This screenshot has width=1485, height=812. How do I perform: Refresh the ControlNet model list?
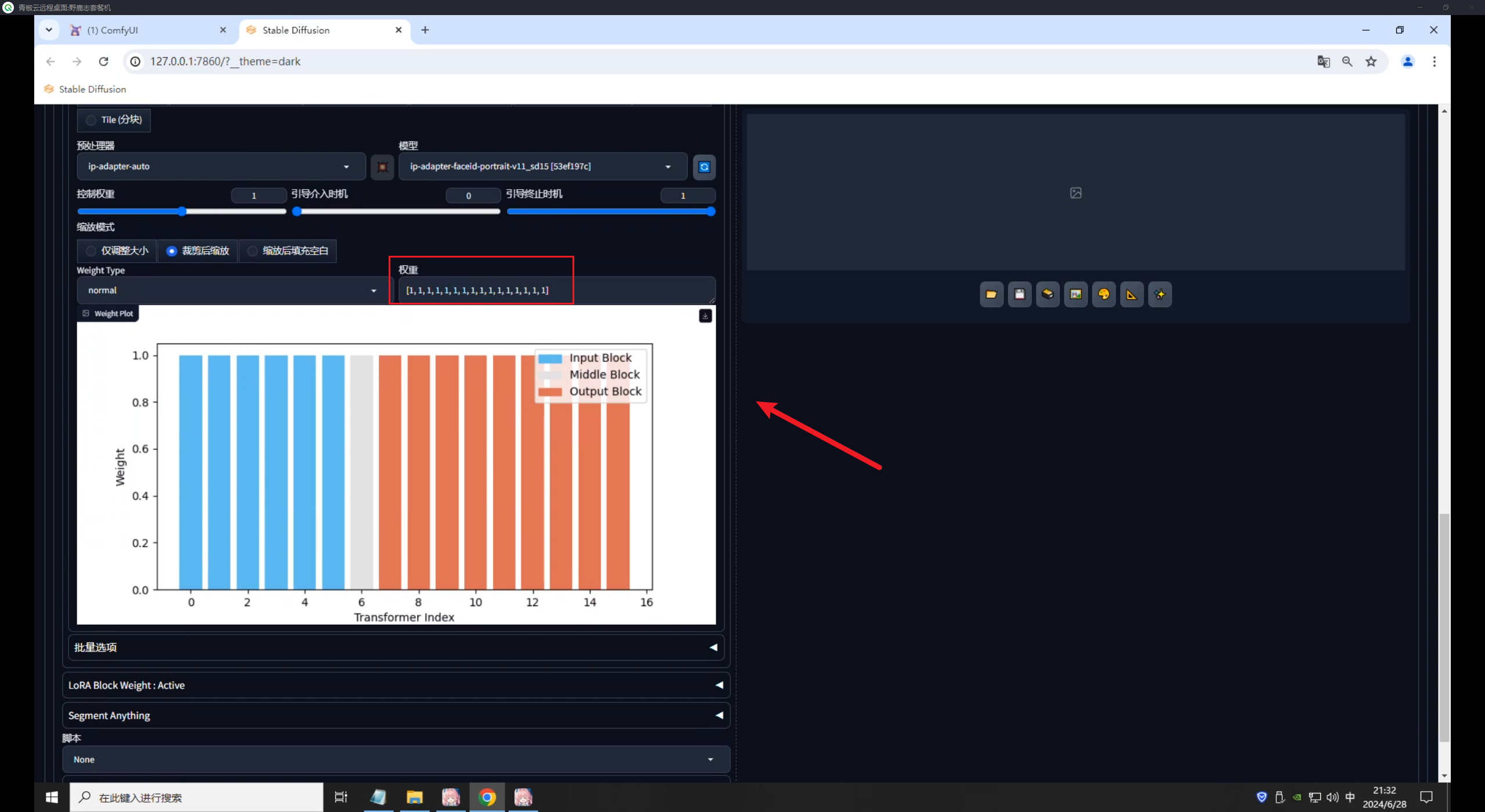tap(704, 167)
